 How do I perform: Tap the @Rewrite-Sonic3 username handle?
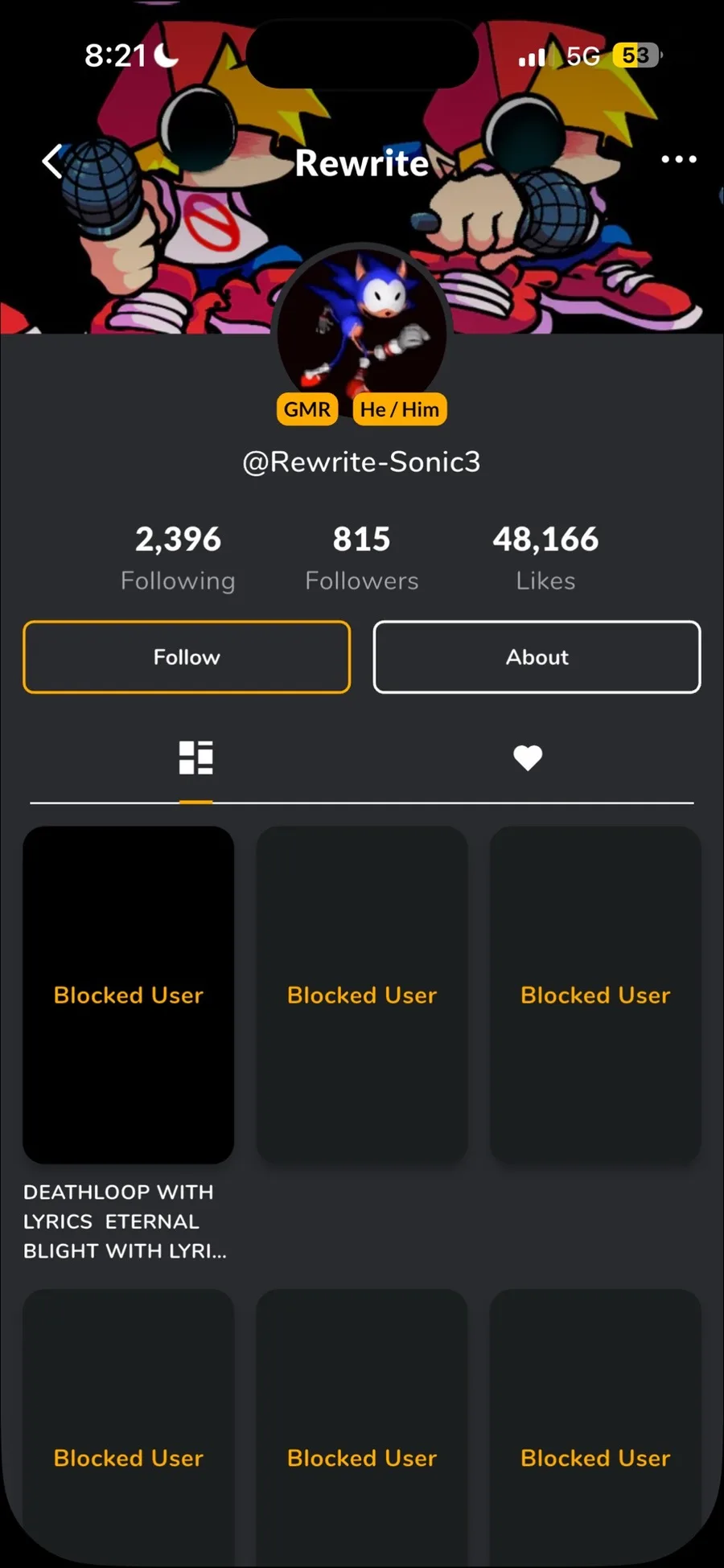(x=362, y=462)
